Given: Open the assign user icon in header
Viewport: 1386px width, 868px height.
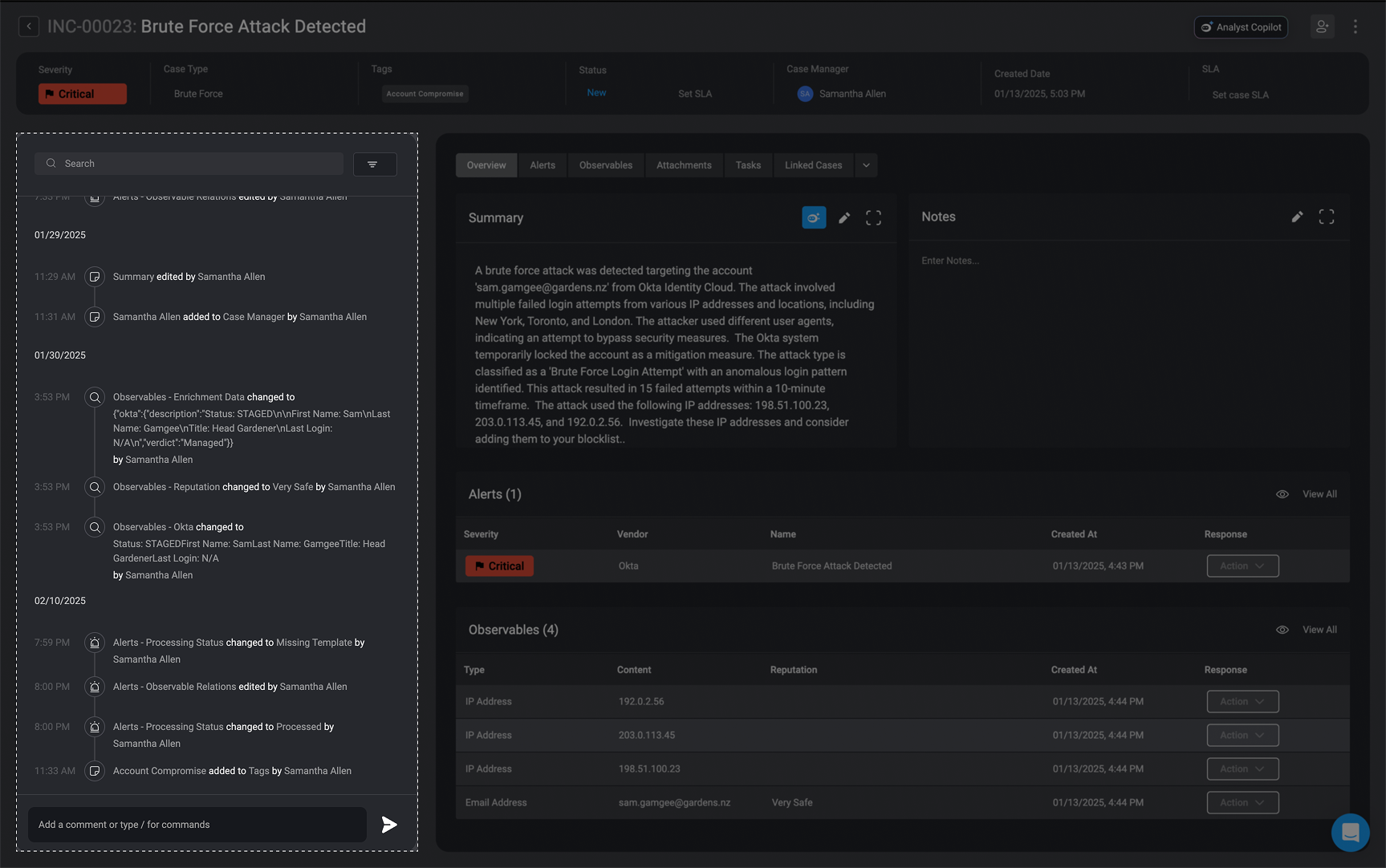Looking at the screenshot, I should [x=1322, y=26].
